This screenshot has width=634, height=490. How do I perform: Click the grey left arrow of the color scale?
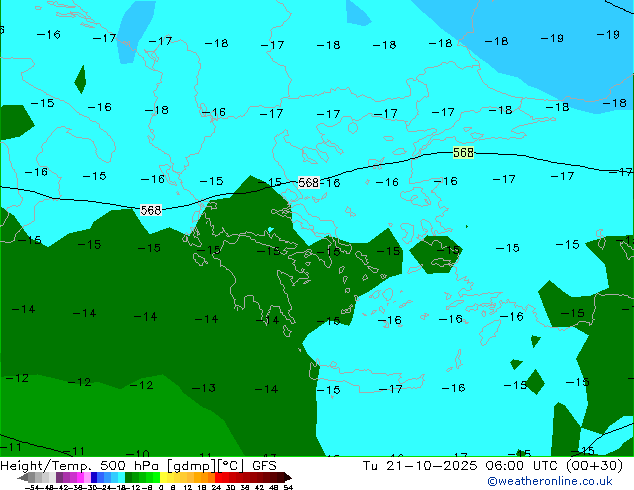(23, 477)
